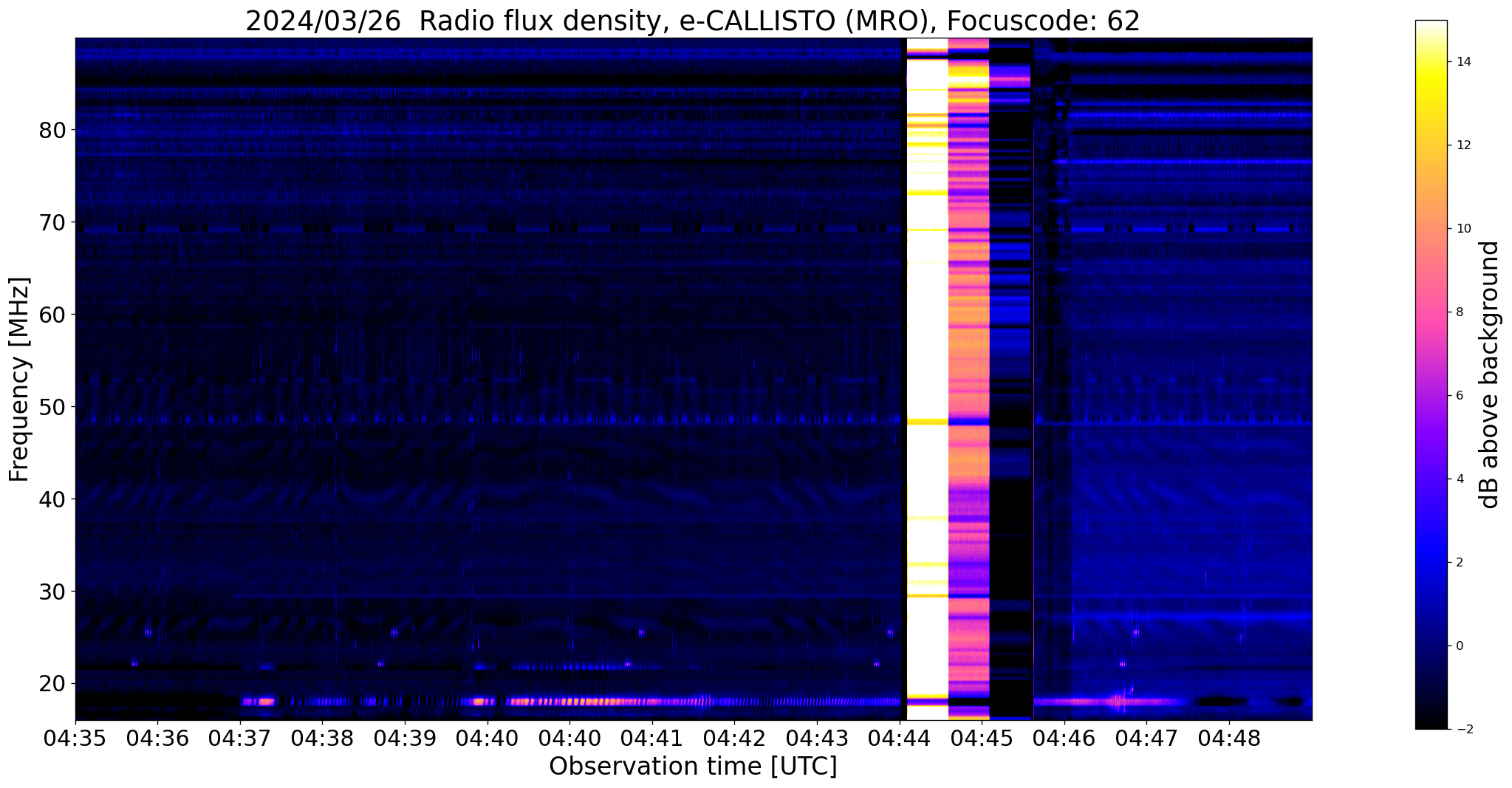Viewport: 1512px width, 788px height.
Task: Click the pink-orange vertical band beside the white band
Action: coord(968,379)
